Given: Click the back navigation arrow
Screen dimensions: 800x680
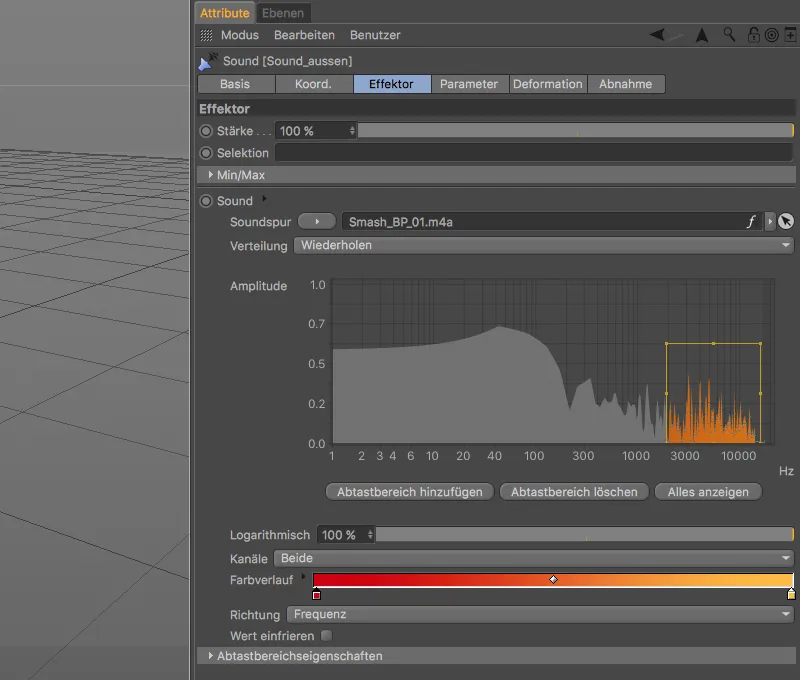Looking at the screenshot, I should pyautogui.click(x=657, y=35).
